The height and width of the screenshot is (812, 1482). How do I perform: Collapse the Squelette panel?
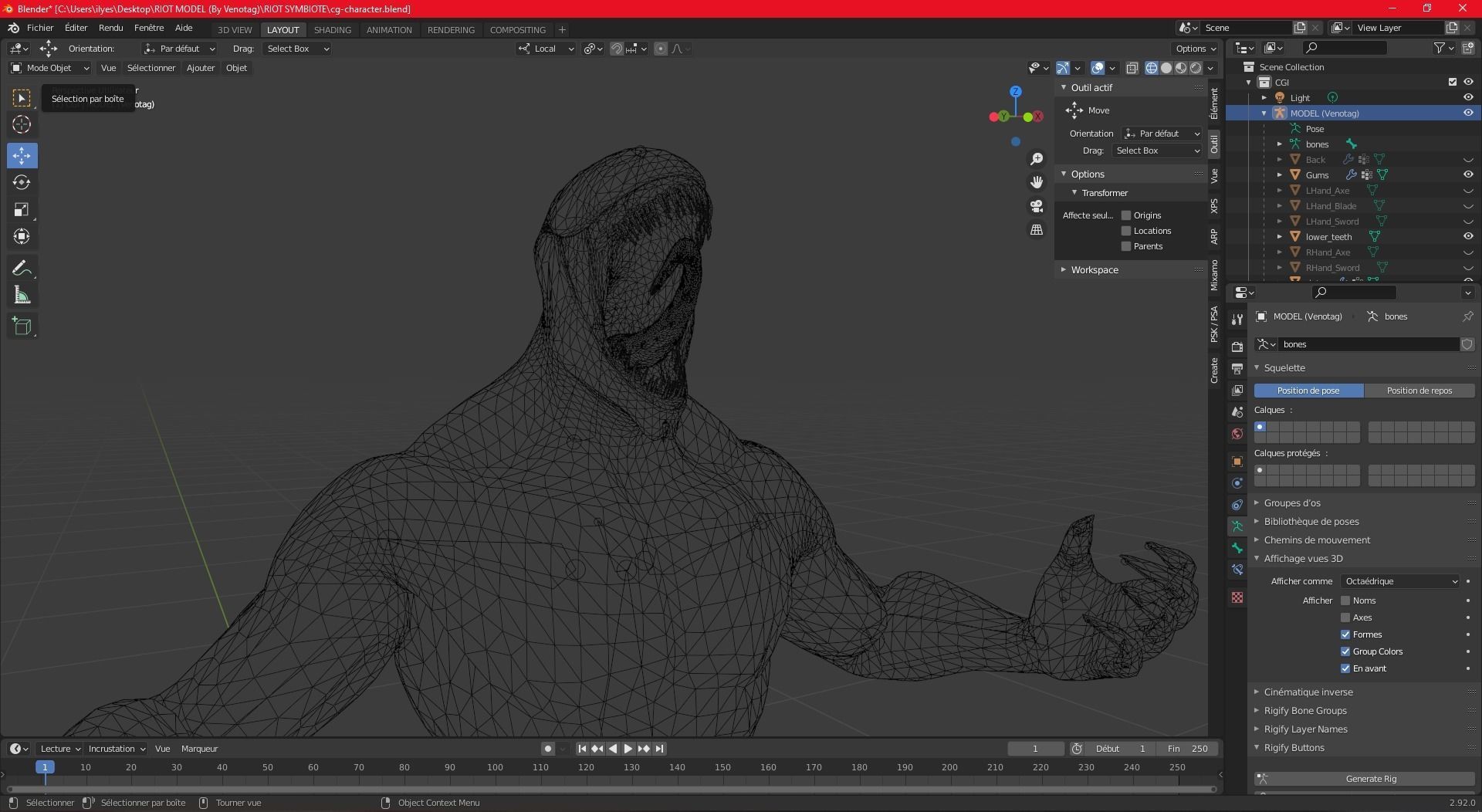click(x=1284, y=368)
